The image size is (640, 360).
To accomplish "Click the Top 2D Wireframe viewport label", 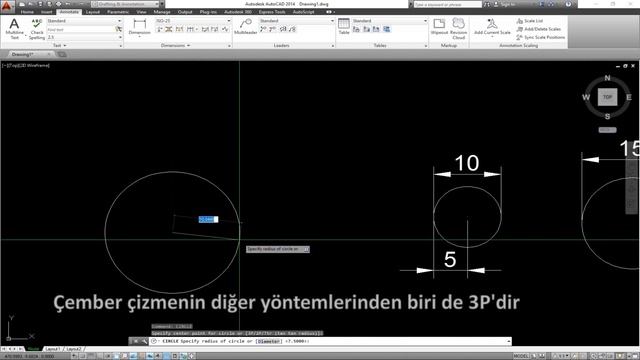I will click(x=26, y=65).
